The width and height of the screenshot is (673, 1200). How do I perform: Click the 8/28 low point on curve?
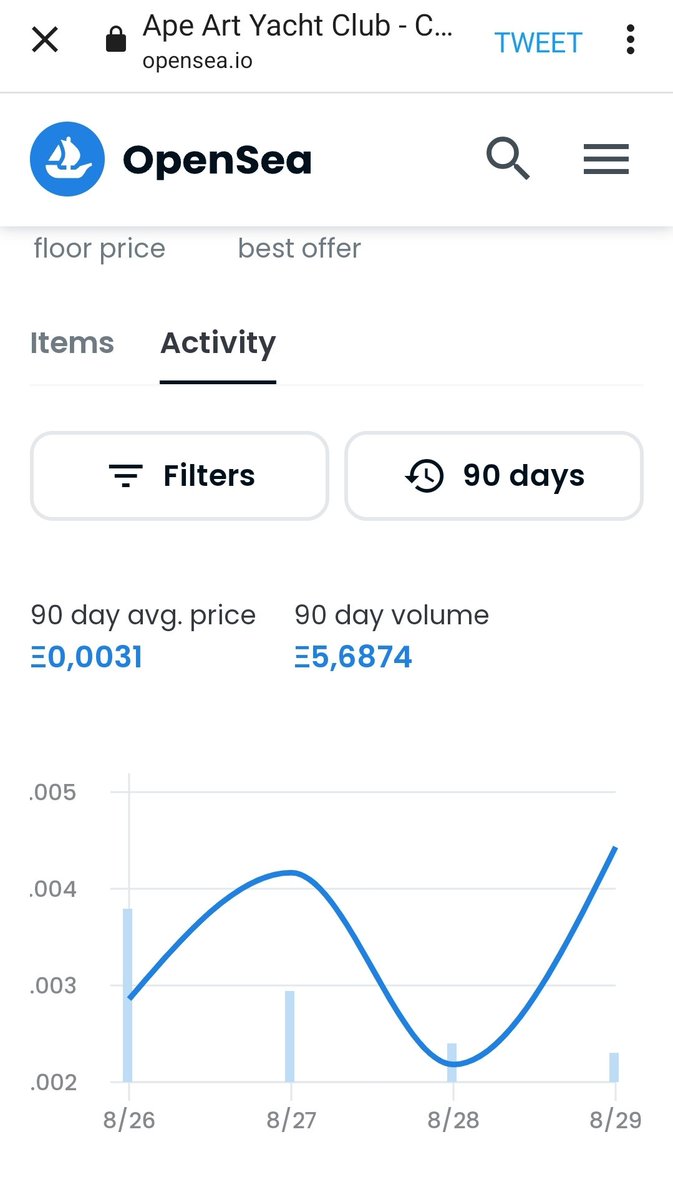coord(453,1064)
